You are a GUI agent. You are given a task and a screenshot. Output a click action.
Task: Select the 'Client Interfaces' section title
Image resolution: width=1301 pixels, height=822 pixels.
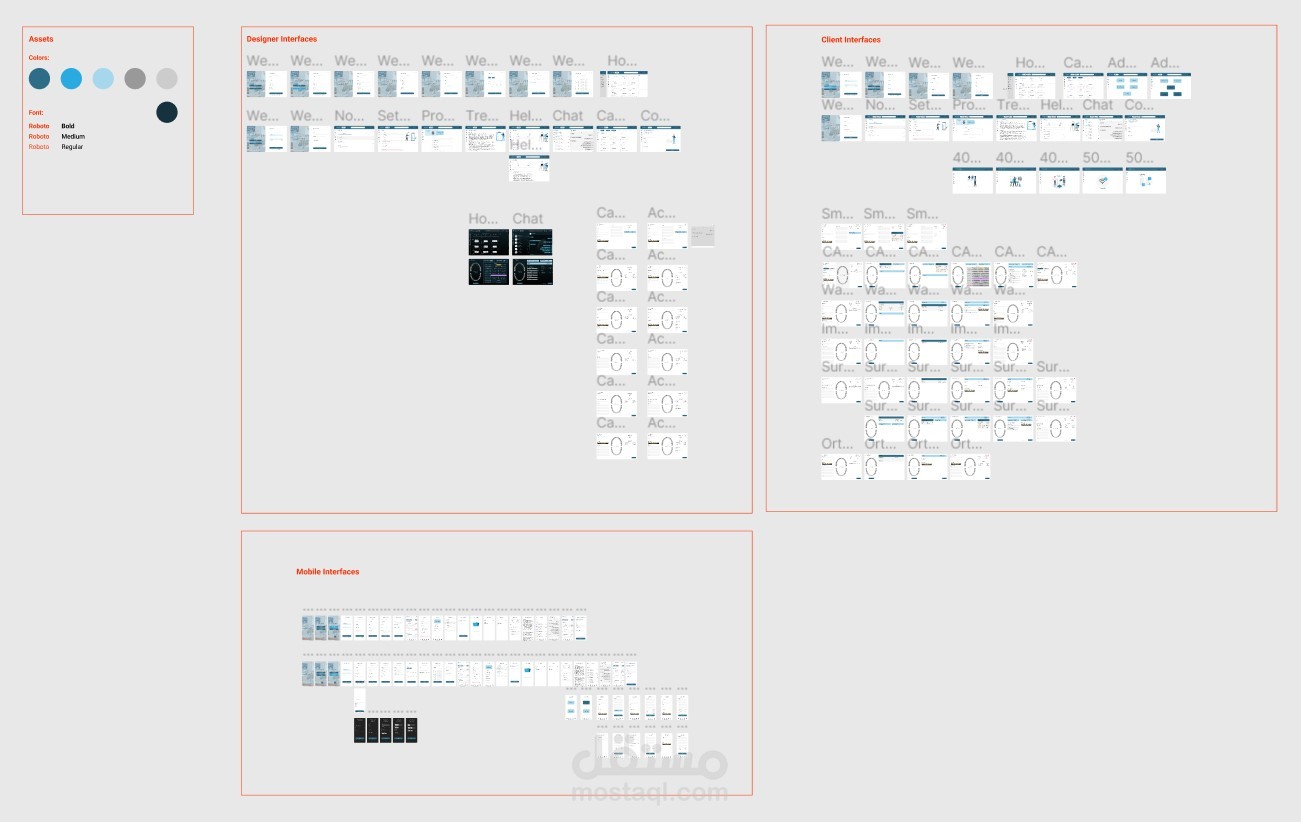point(851,40)
